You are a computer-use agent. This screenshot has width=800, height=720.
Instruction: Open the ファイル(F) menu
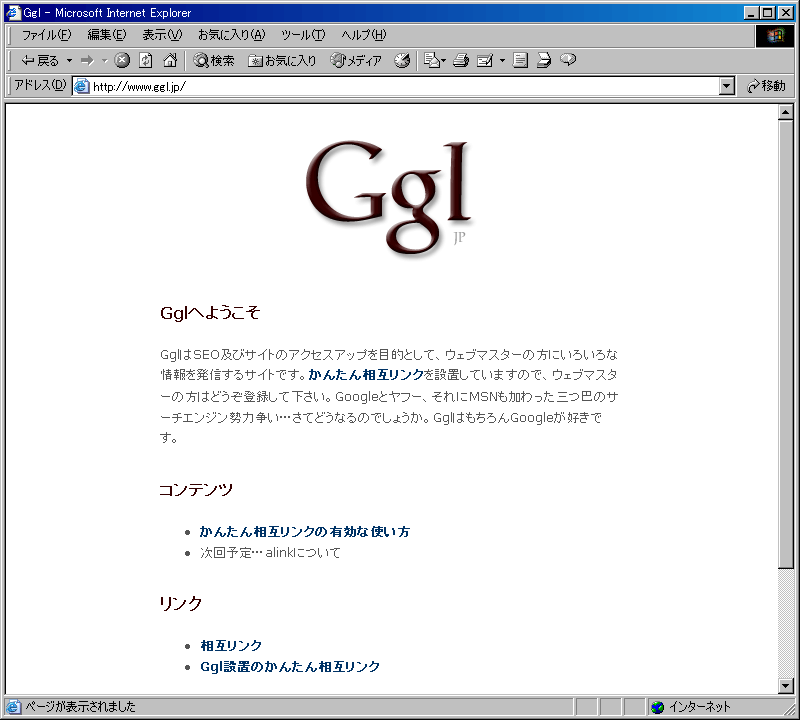pos(46,35)
